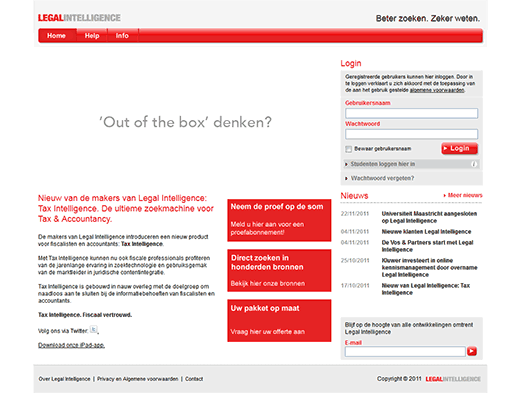Screen dimensions: 520x393
Task: Expand Wachtwoord vergeten?
Action: point(382,178)
